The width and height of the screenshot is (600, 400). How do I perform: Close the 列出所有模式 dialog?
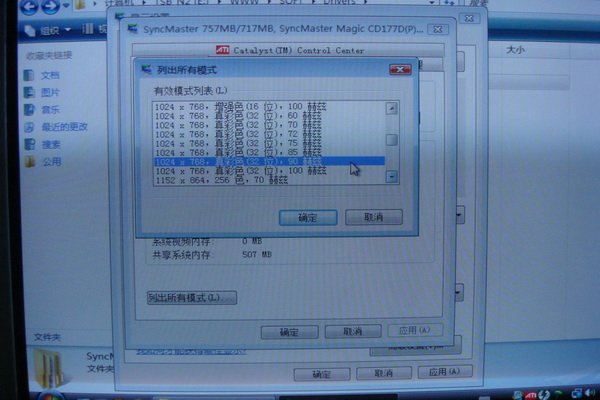(x=400, y=69)
